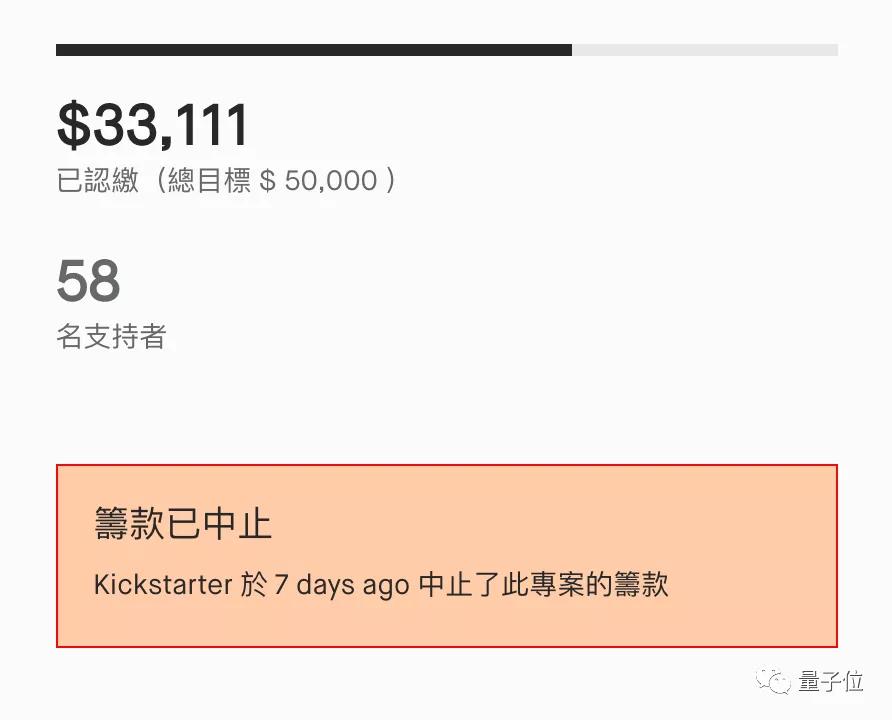Click the black funding progress bar
This screenshot has width=892, height=720.
(x=313, y=47)
